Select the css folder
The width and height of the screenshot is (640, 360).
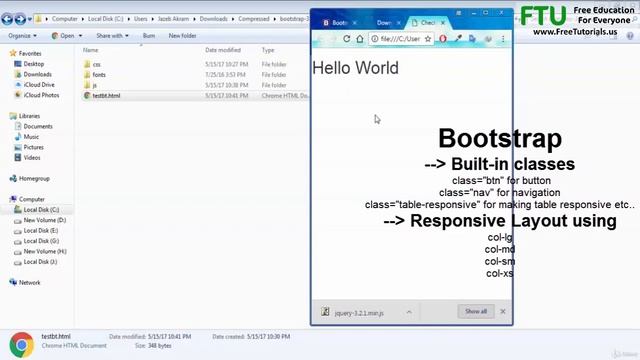[x=97, y=64]
